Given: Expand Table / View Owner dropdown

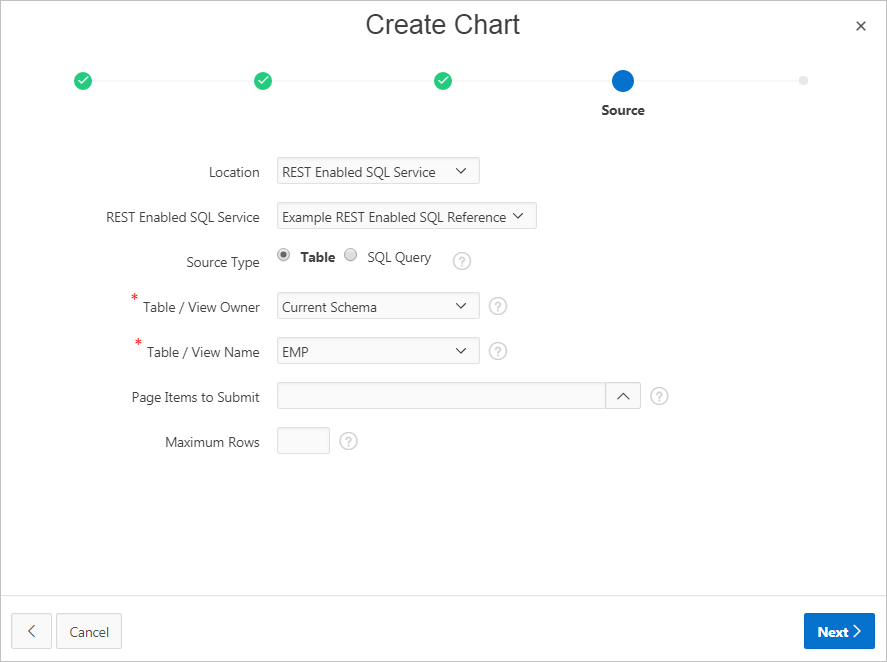Looking at the screenshot, I should [x=378, y=306].
